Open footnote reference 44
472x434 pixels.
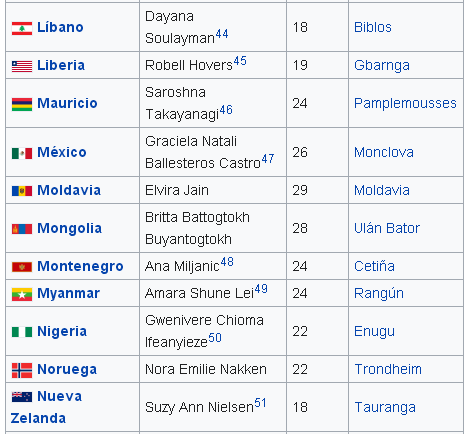(222, 34)
